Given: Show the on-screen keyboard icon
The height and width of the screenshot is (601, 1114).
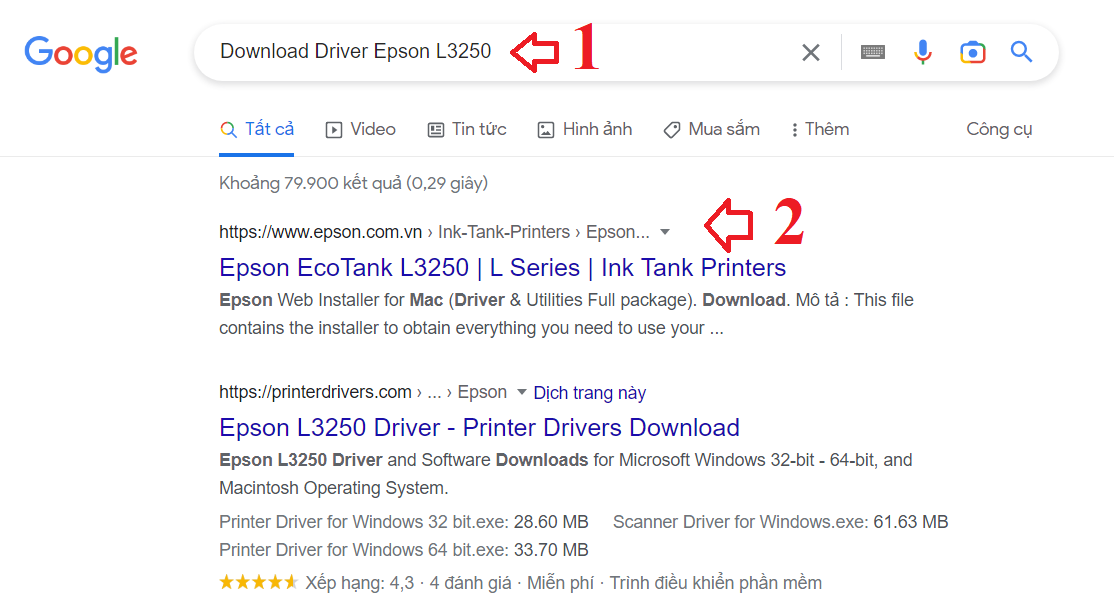Looking at the screenshot, I should tap(872, 52).
